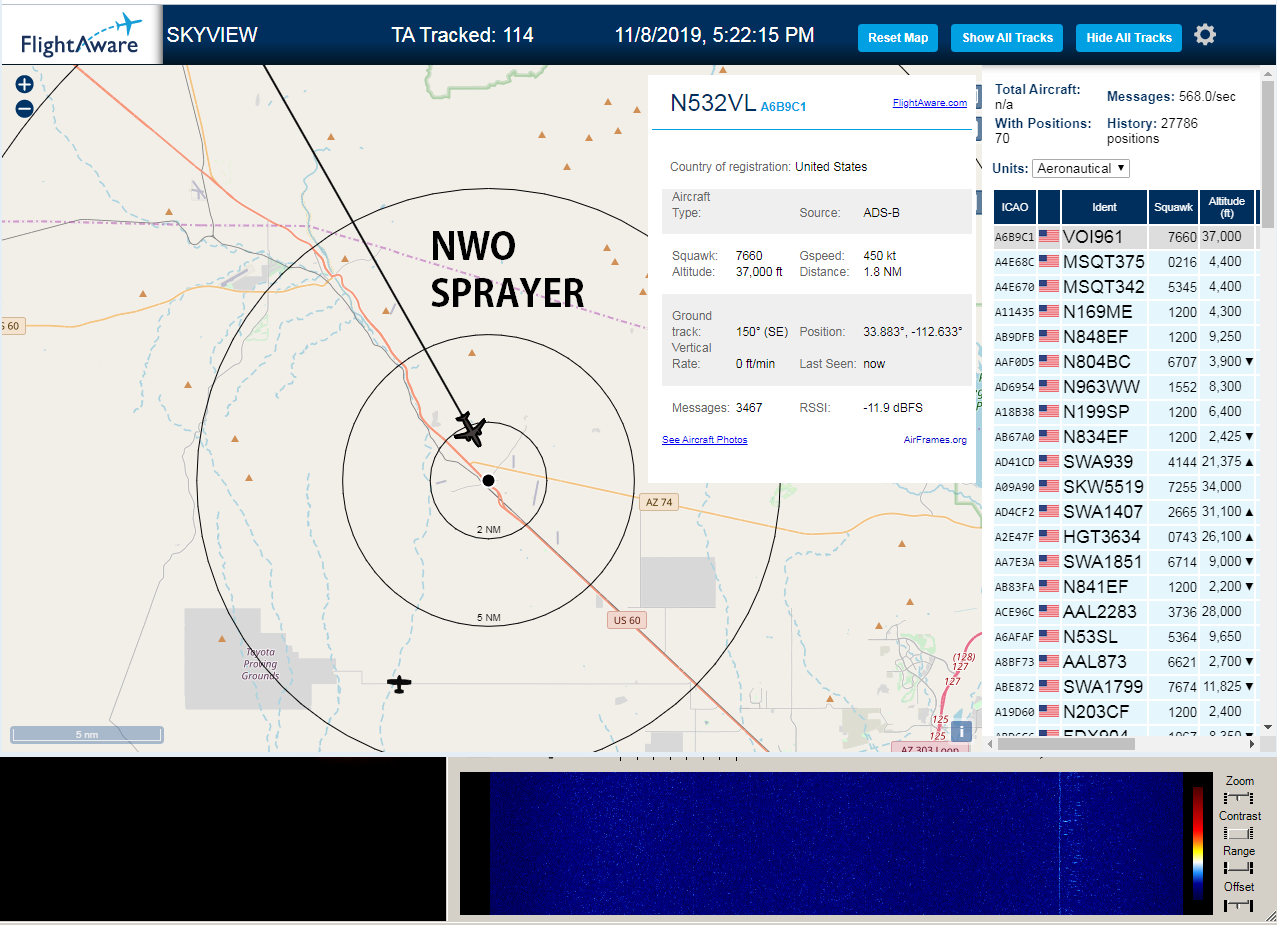Open the FlightAware.com link in the aircraft panel
The width and height of the screenshot is (1277, 925).
click(930, 102)
